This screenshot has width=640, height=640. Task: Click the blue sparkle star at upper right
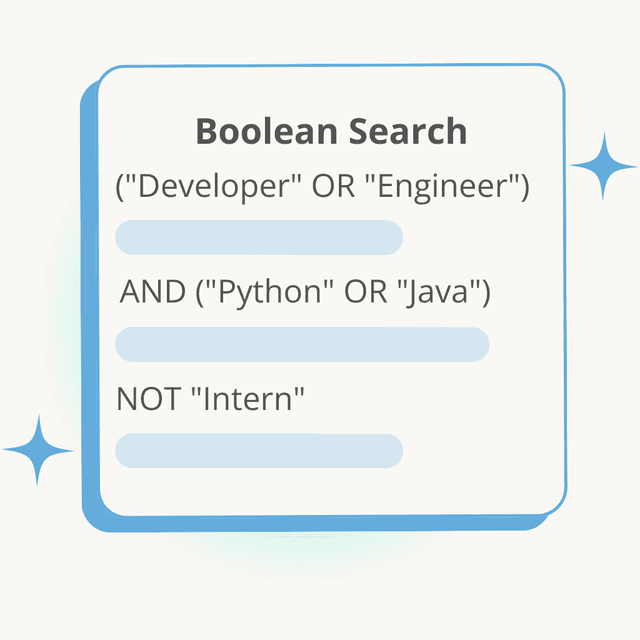pyautogui.click(x=603, y=166)
